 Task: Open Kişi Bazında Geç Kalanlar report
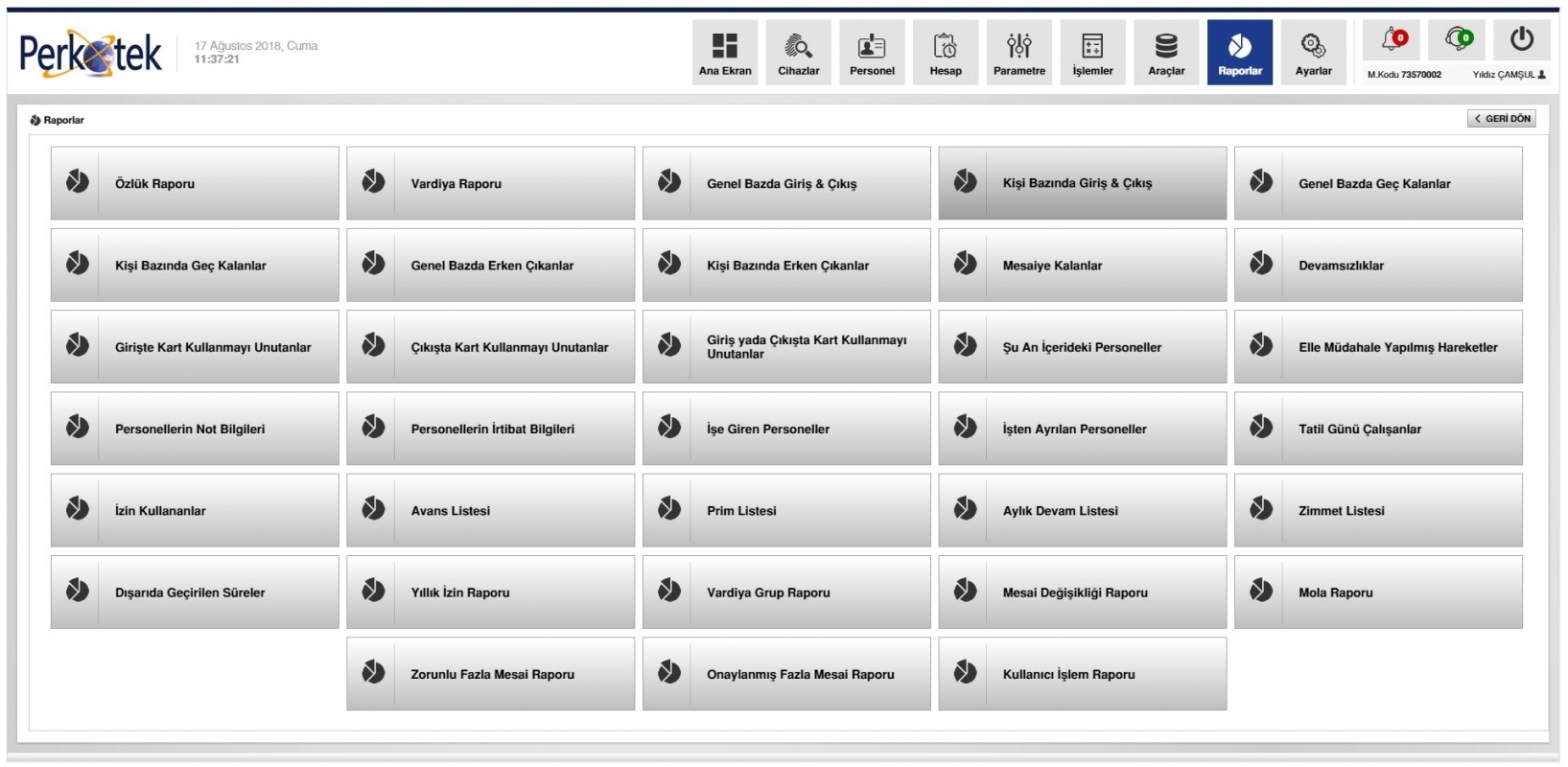(x=195, y=266)
